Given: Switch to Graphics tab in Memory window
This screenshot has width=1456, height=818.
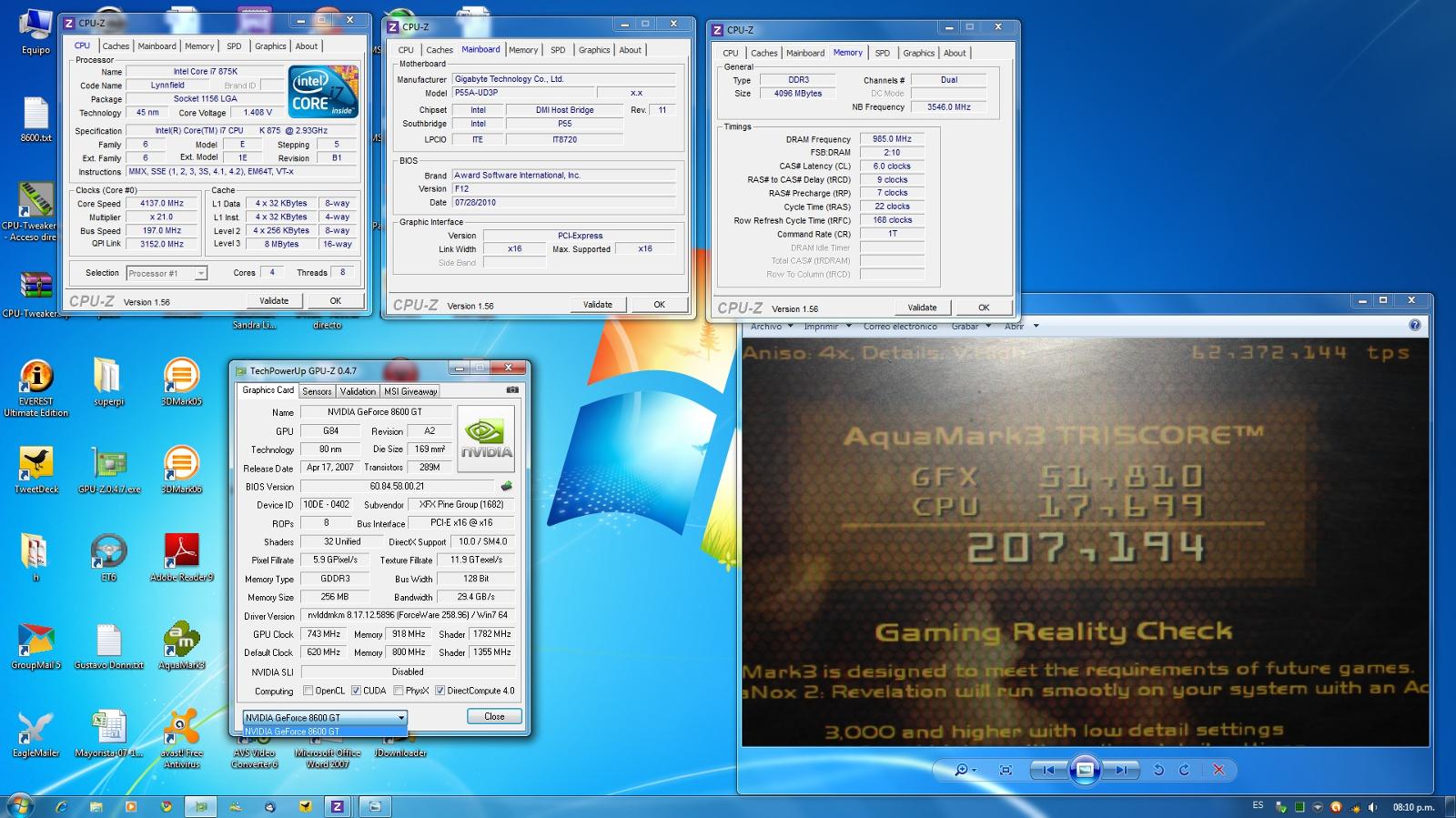Looking at the screenshot, I should [x=918, y=53].
